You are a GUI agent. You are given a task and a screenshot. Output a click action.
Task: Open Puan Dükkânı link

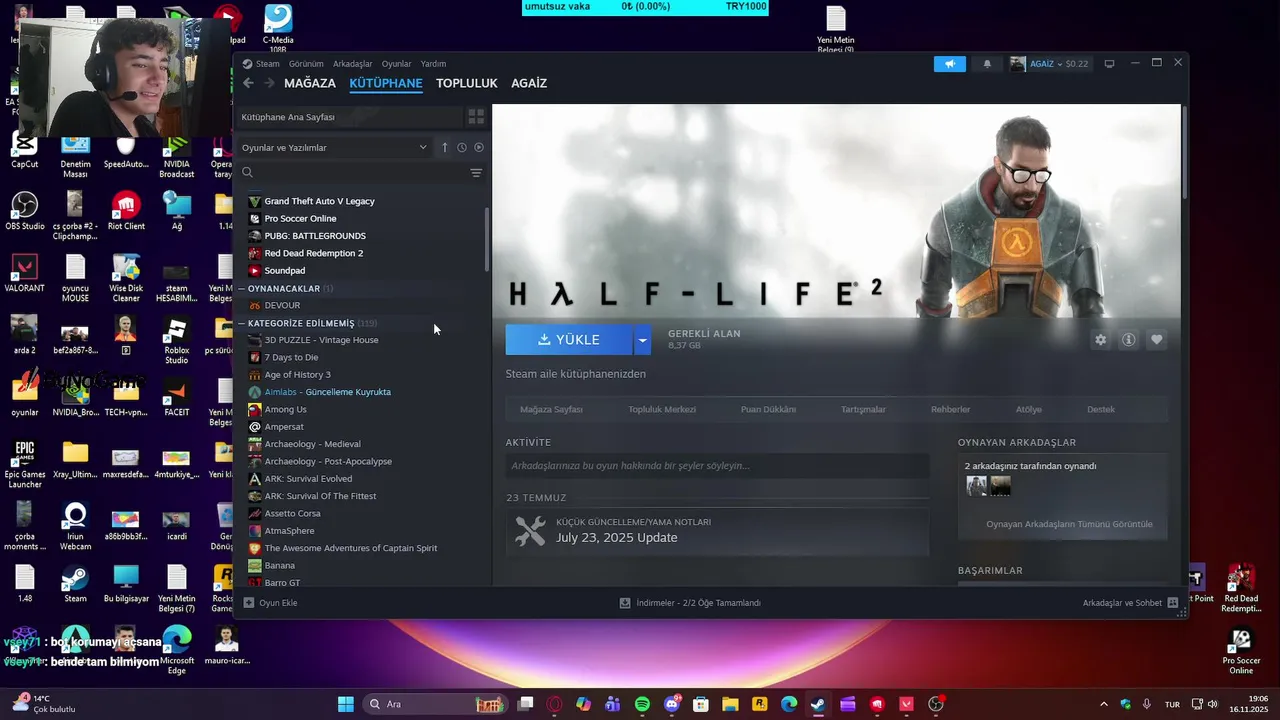click(768, 409)
